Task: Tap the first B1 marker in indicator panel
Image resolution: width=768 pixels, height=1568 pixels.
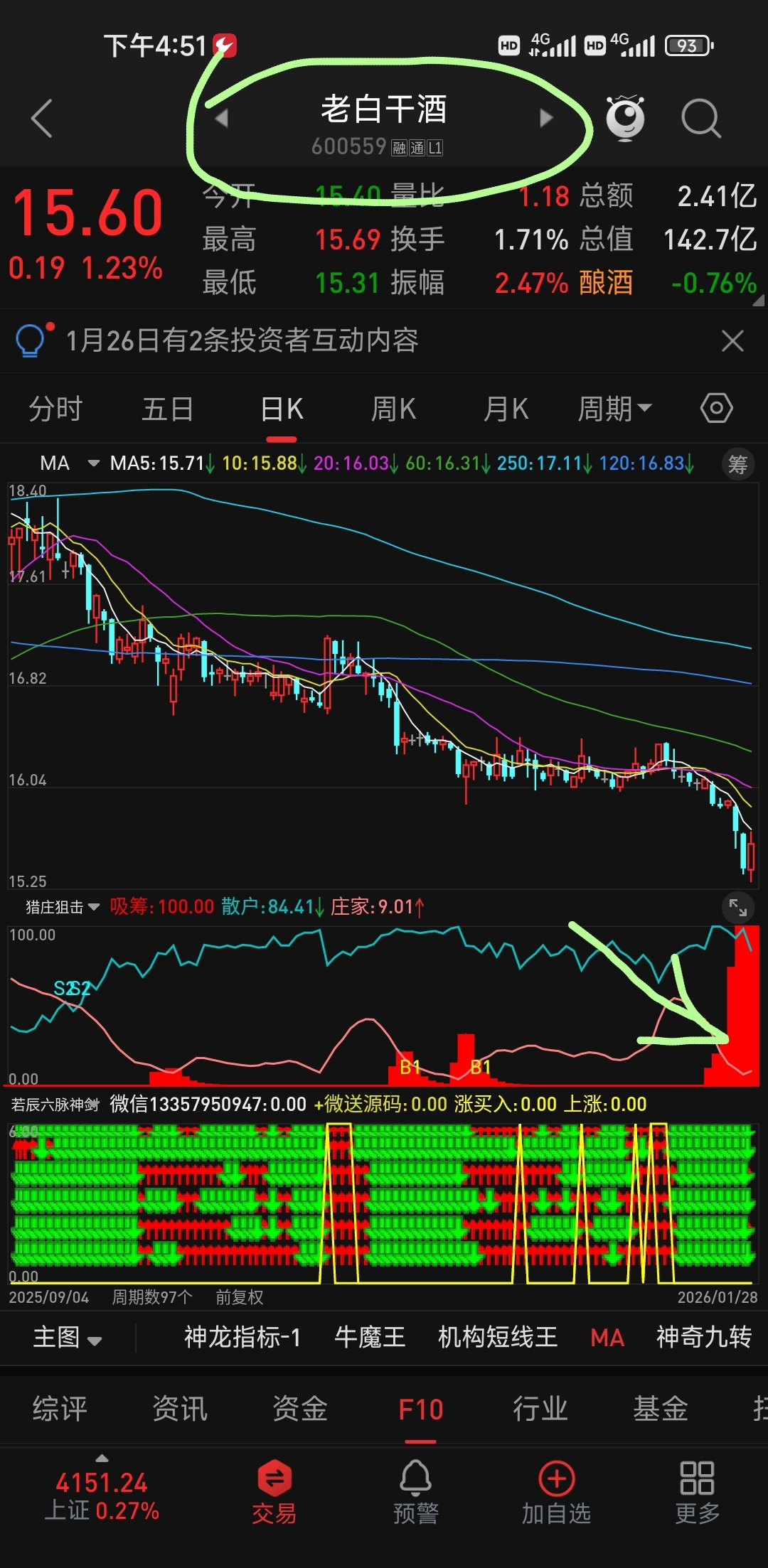Action: [410, 1067]
